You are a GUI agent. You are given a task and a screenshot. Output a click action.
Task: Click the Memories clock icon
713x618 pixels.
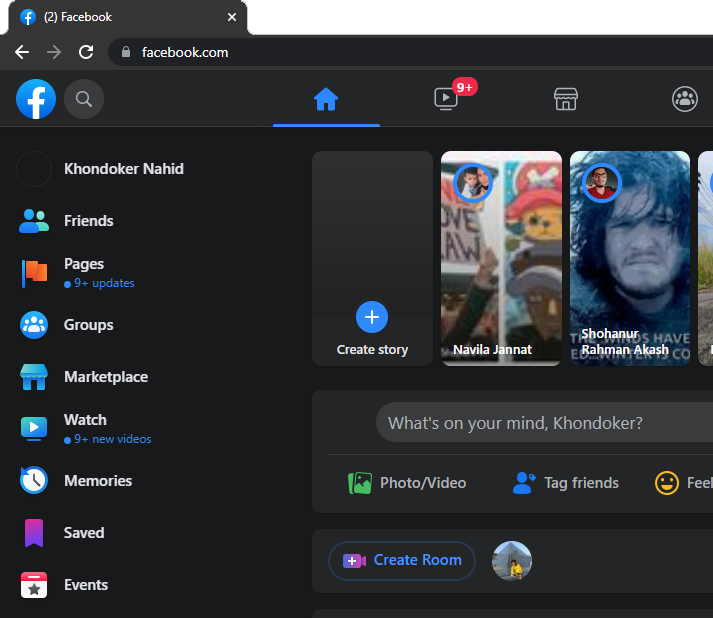click(34, 480)
